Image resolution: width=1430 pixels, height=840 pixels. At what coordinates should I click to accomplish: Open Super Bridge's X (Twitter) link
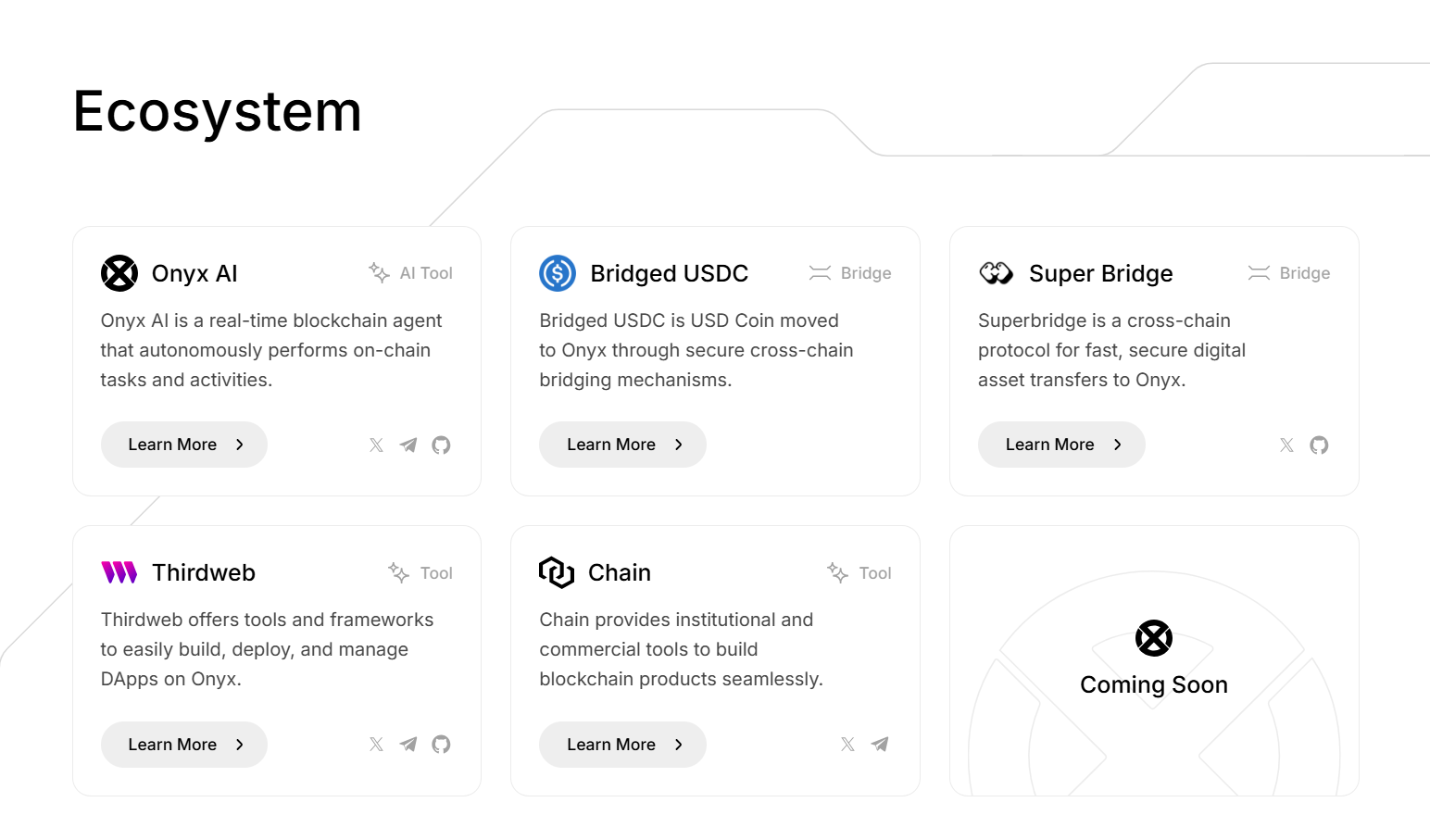(x=1286, y=445)
